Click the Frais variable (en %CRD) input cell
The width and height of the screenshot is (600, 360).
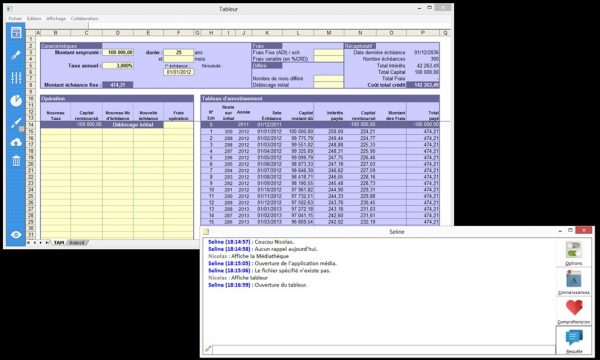click(x=329, y=59)
